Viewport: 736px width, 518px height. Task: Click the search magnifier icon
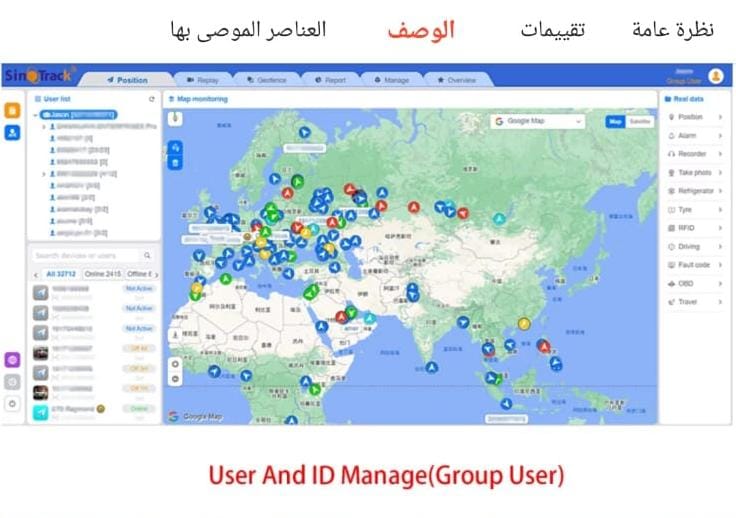click(x=147, y=255)
